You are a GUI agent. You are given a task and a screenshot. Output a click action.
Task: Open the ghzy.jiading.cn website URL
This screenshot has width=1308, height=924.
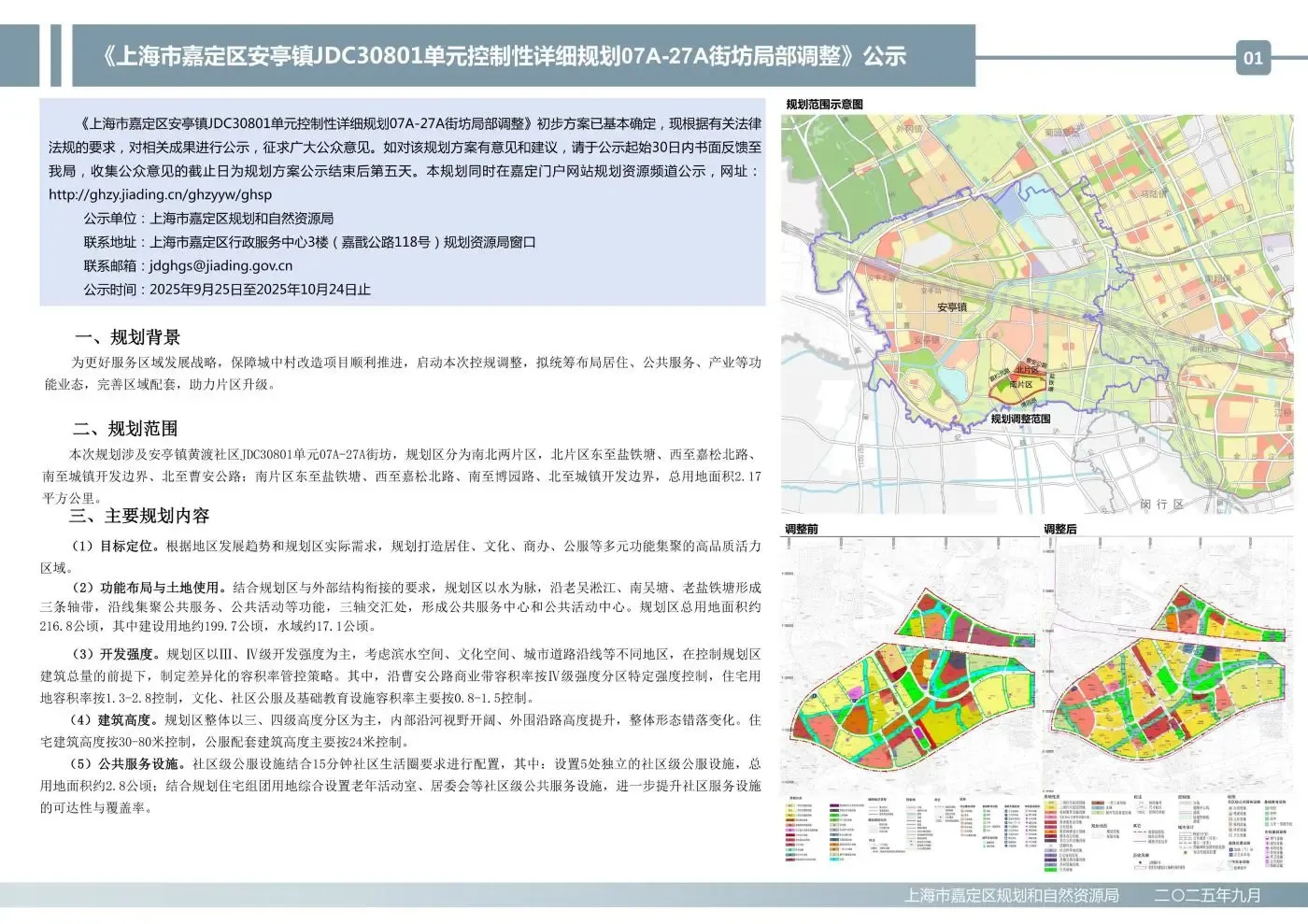(160, 195)
